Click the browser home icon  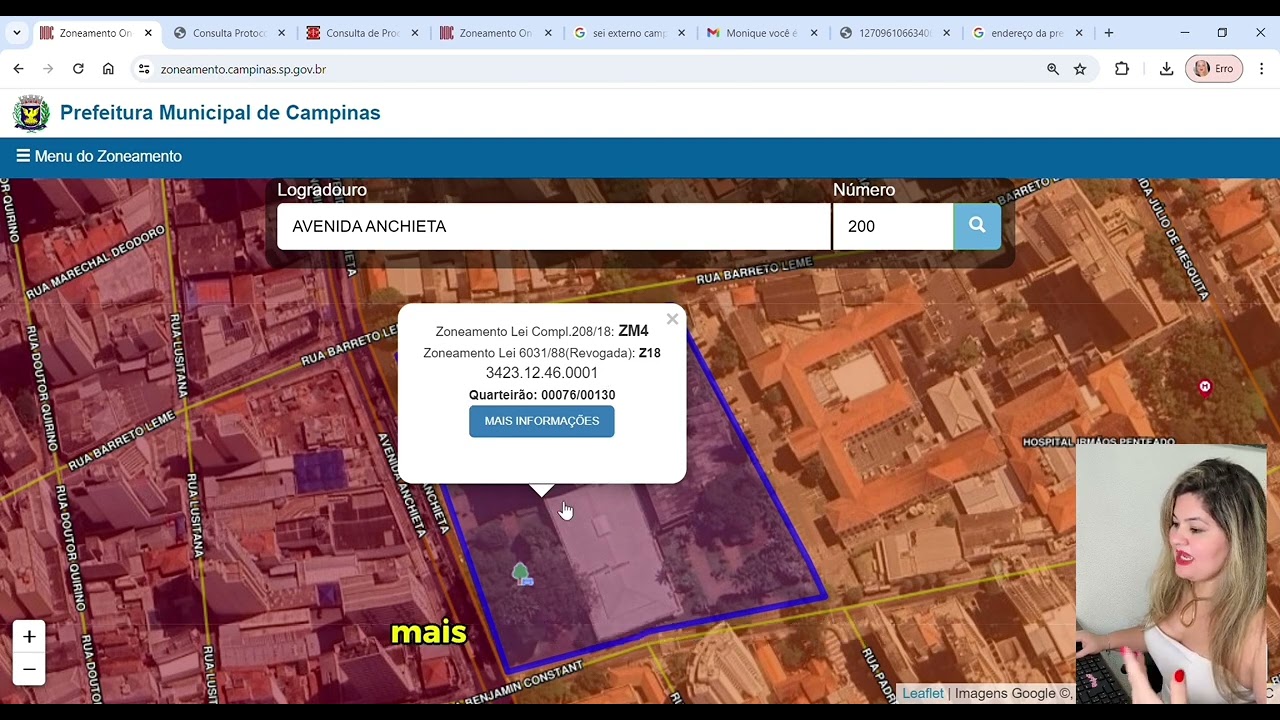point(108,69)
